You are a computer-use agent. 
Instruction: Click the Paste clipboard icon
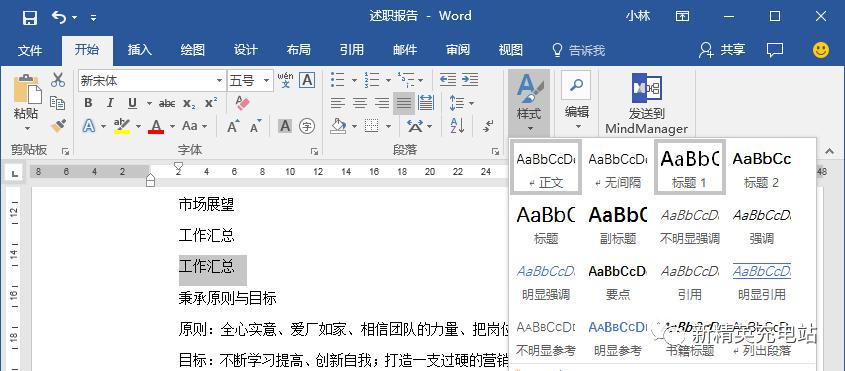26,89
